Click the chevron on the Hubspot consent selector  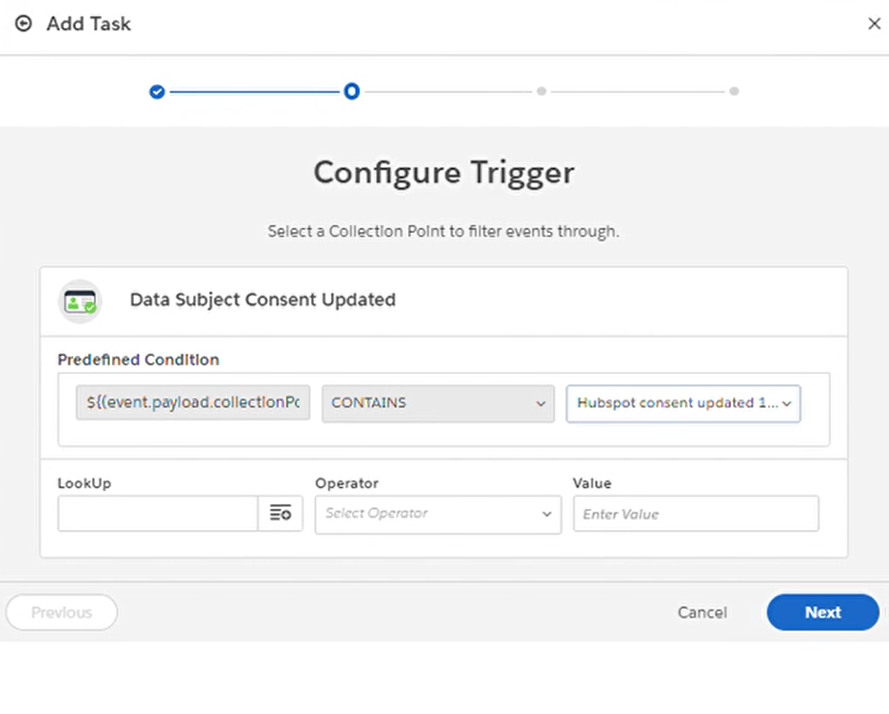tap(786, 403)
